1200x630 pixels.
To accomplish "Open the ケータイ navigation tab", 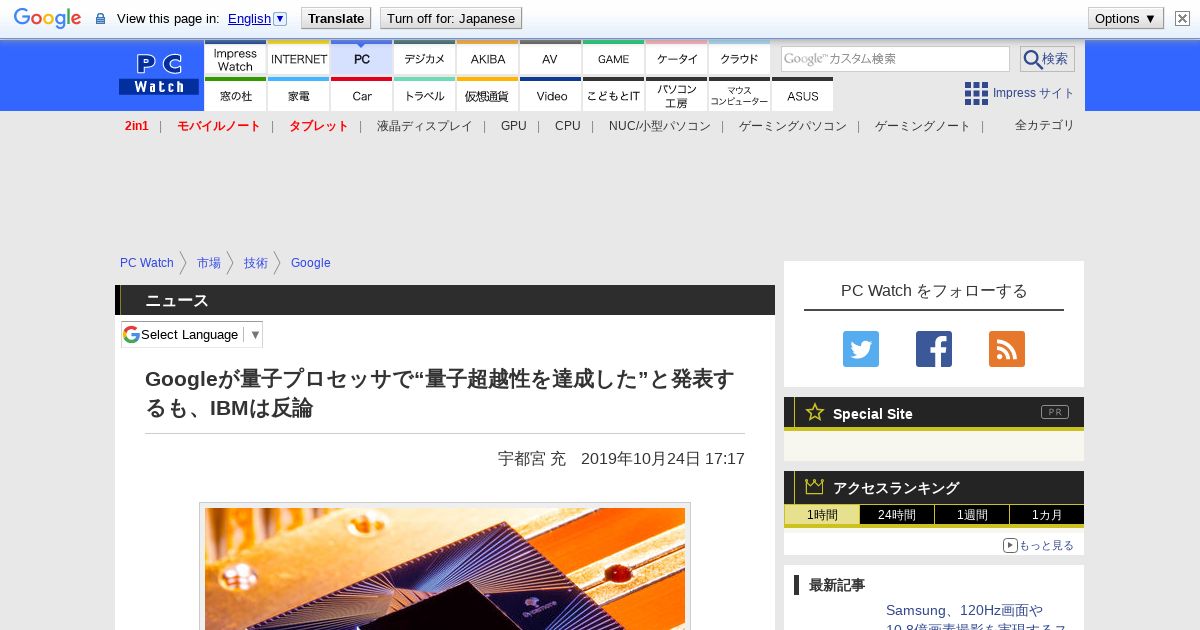I will (x=677, y=58).
